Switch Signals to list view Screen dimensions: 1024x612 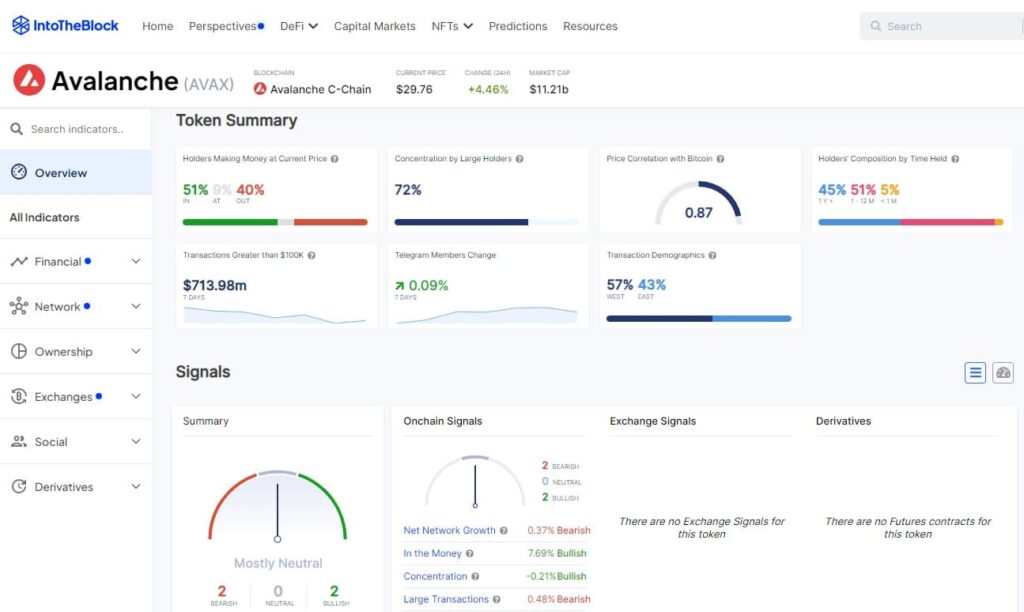[975, 372]
